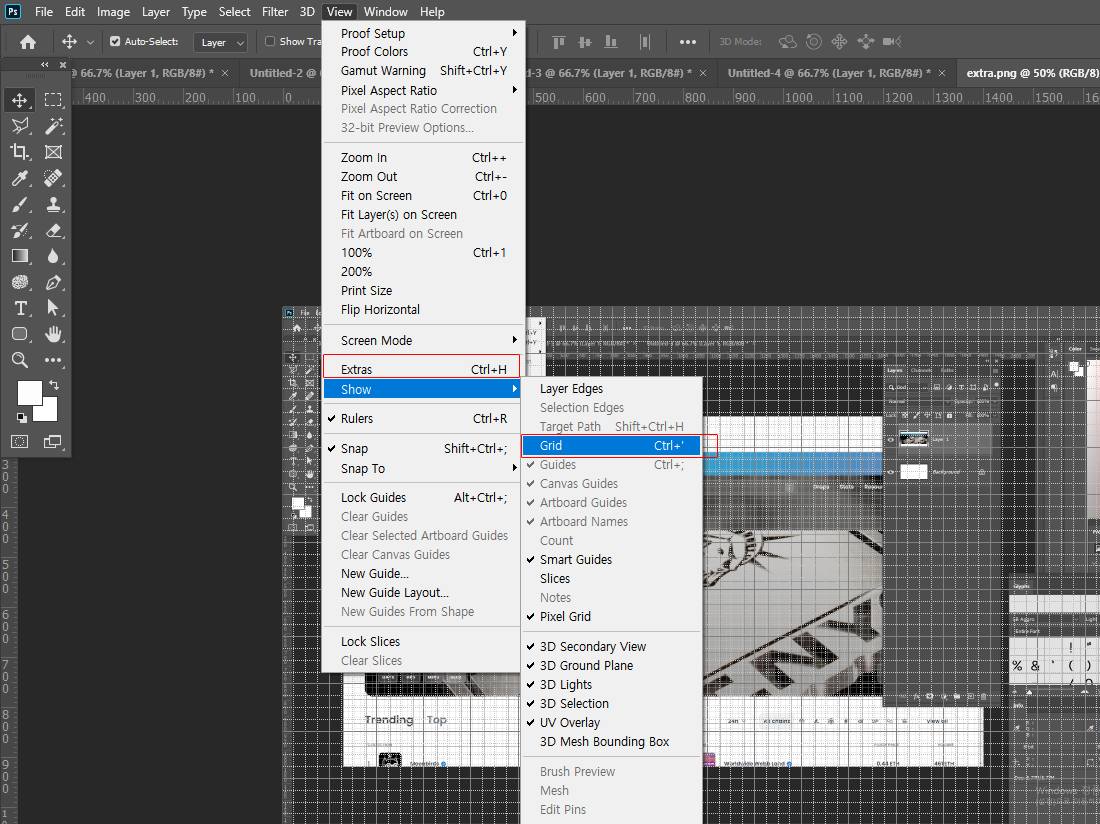
Task: Select the Gradient tool
Action: 20,257
